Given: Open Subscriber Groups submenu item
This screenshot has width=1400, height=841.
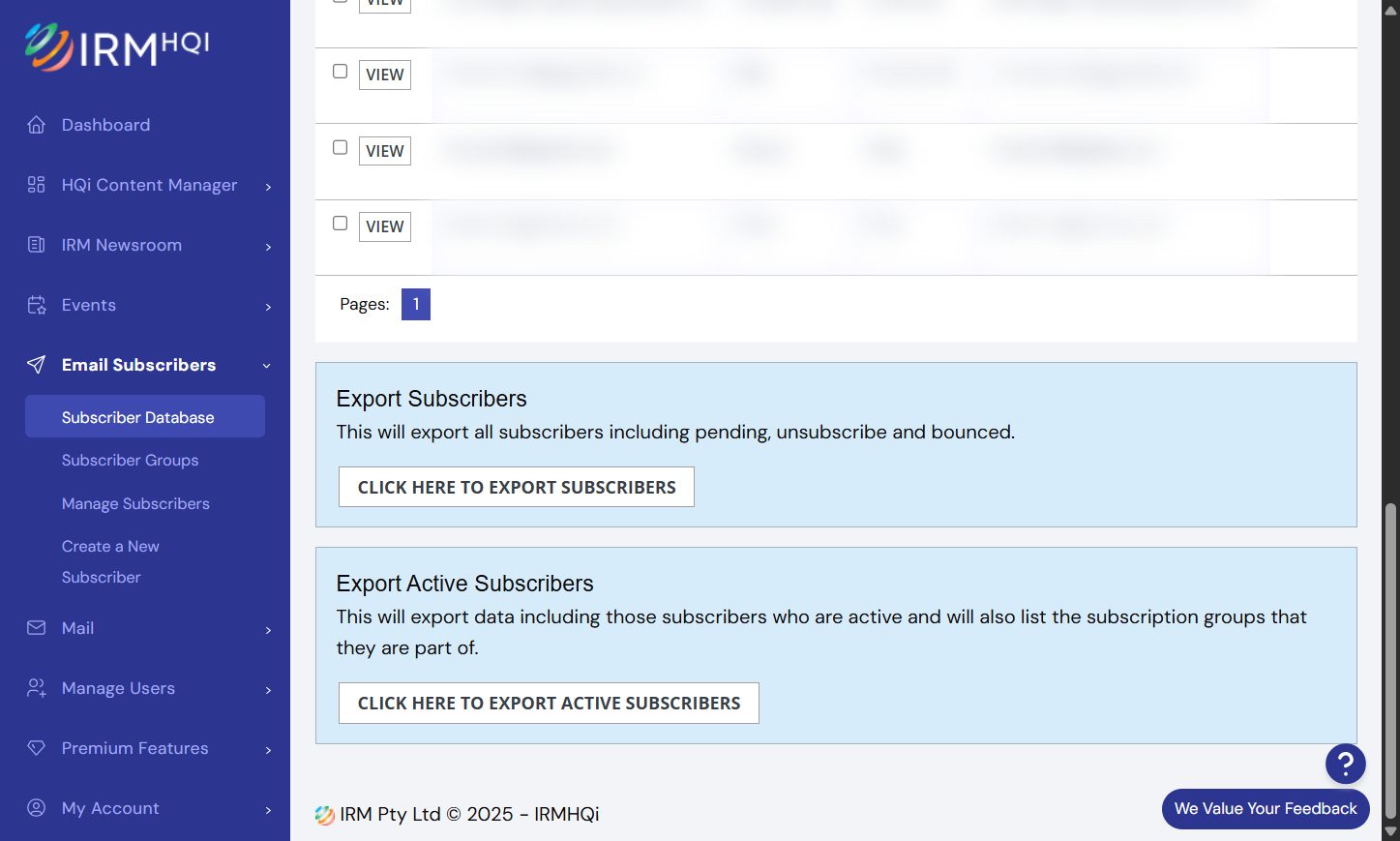Looking at the screenshot, I should (130, 461).
